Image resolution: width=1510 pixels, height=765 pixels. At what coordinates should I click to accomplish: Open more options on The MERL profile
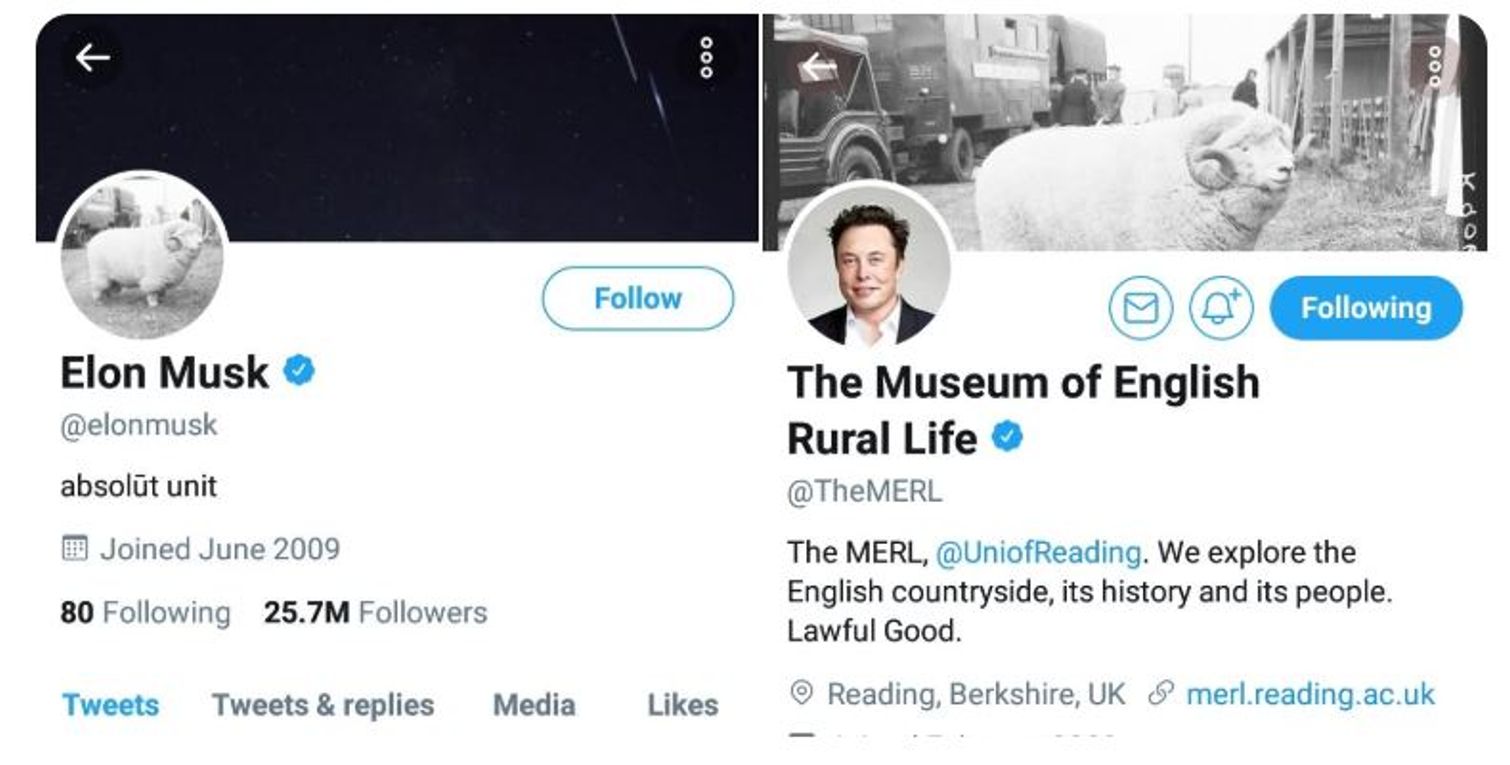click(1434, 66)
